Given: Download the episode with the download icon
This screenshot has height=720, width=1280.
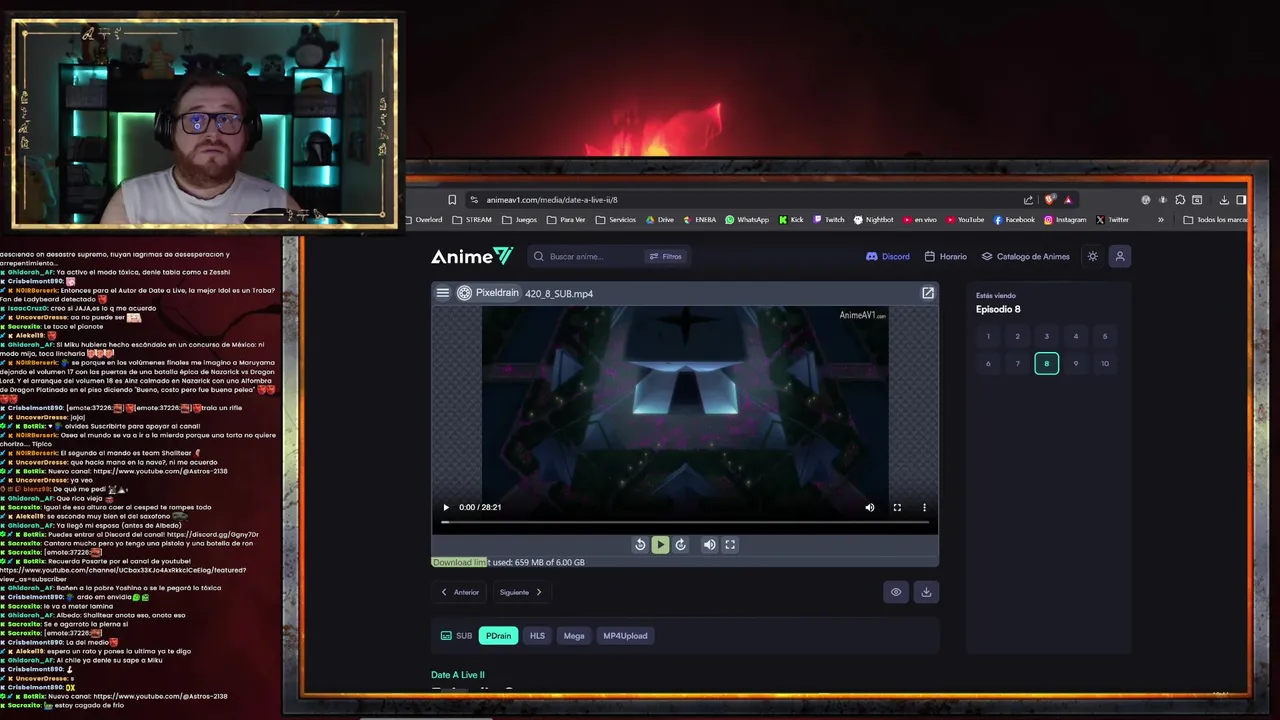Looking at the screenshot, I should [926, 592].
